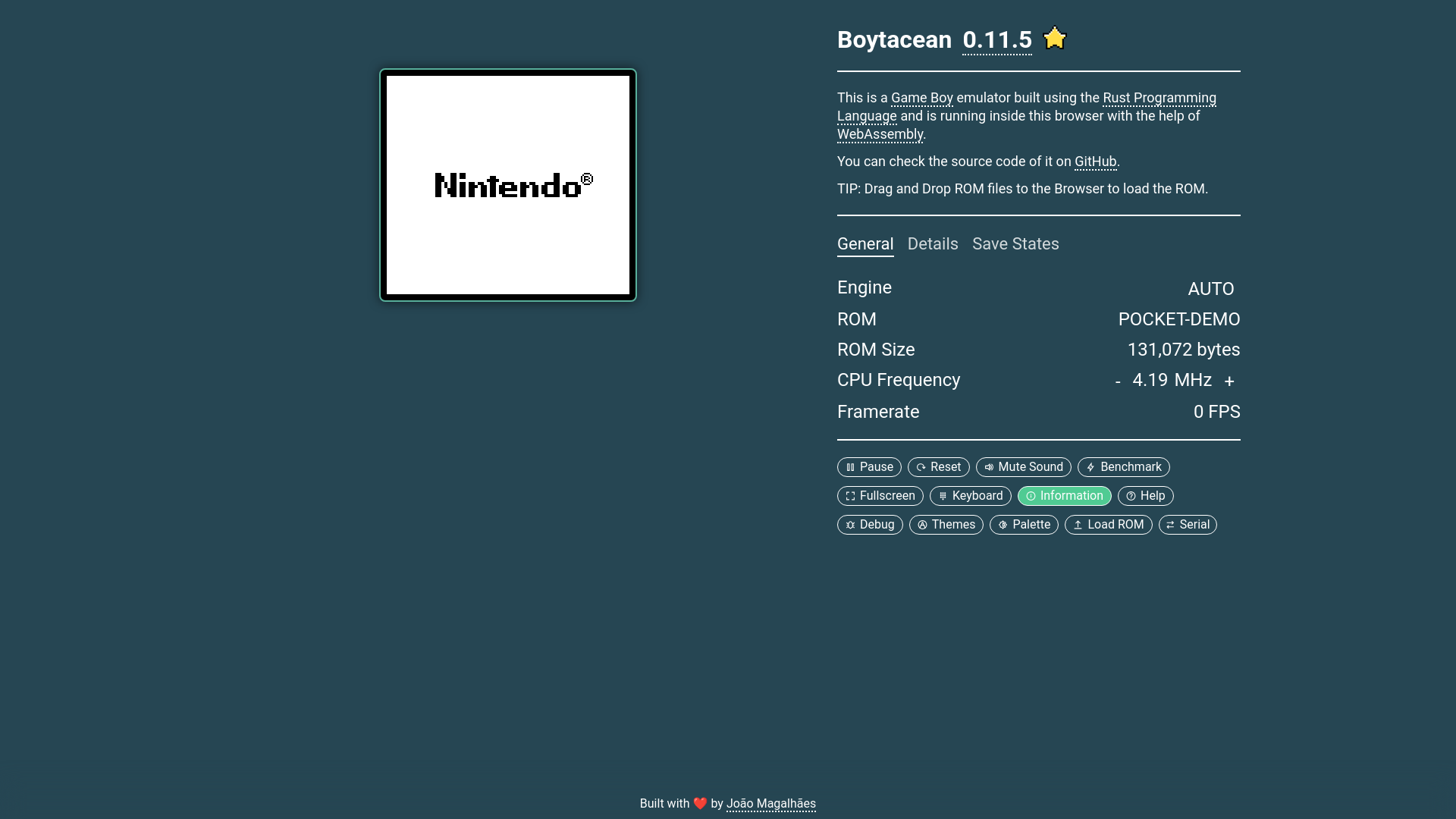Screen dimensions: 1456x819
Task: Click the Engine row label
Action: tap(864, 287)
